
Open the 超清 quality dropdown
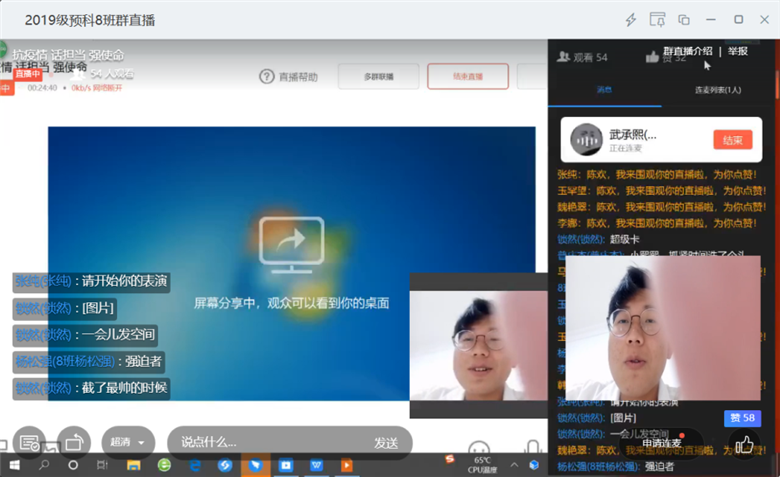click(x=128, y=442)
